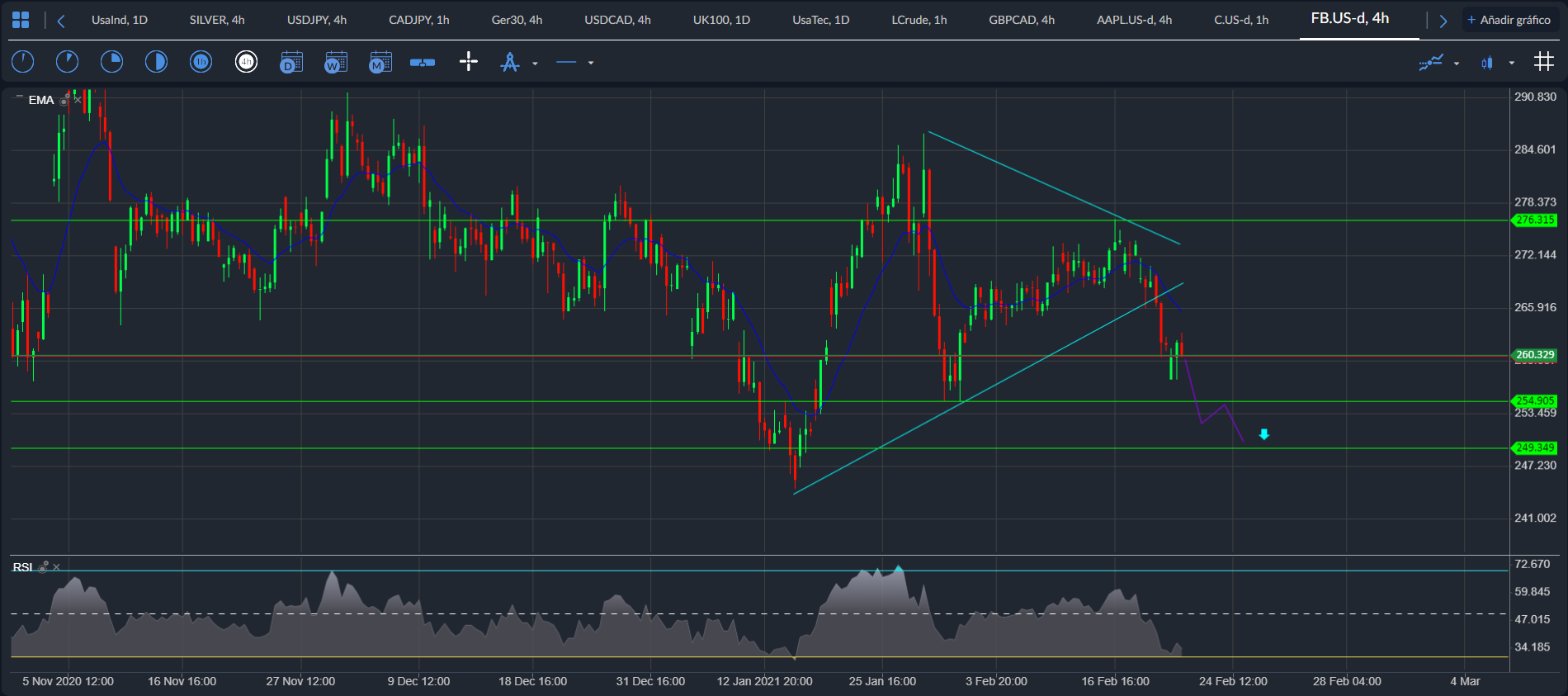The width and height of the screenshot is (1568, 696).
Task: Open the indicators chart icon
Action: click(x=1431, y=62)
